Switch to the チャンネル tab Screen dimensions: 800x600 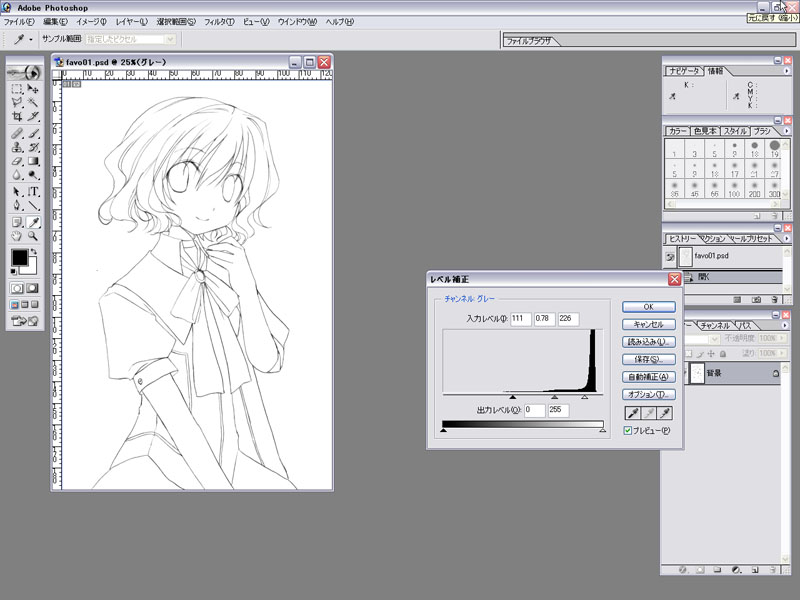[715, 325]
